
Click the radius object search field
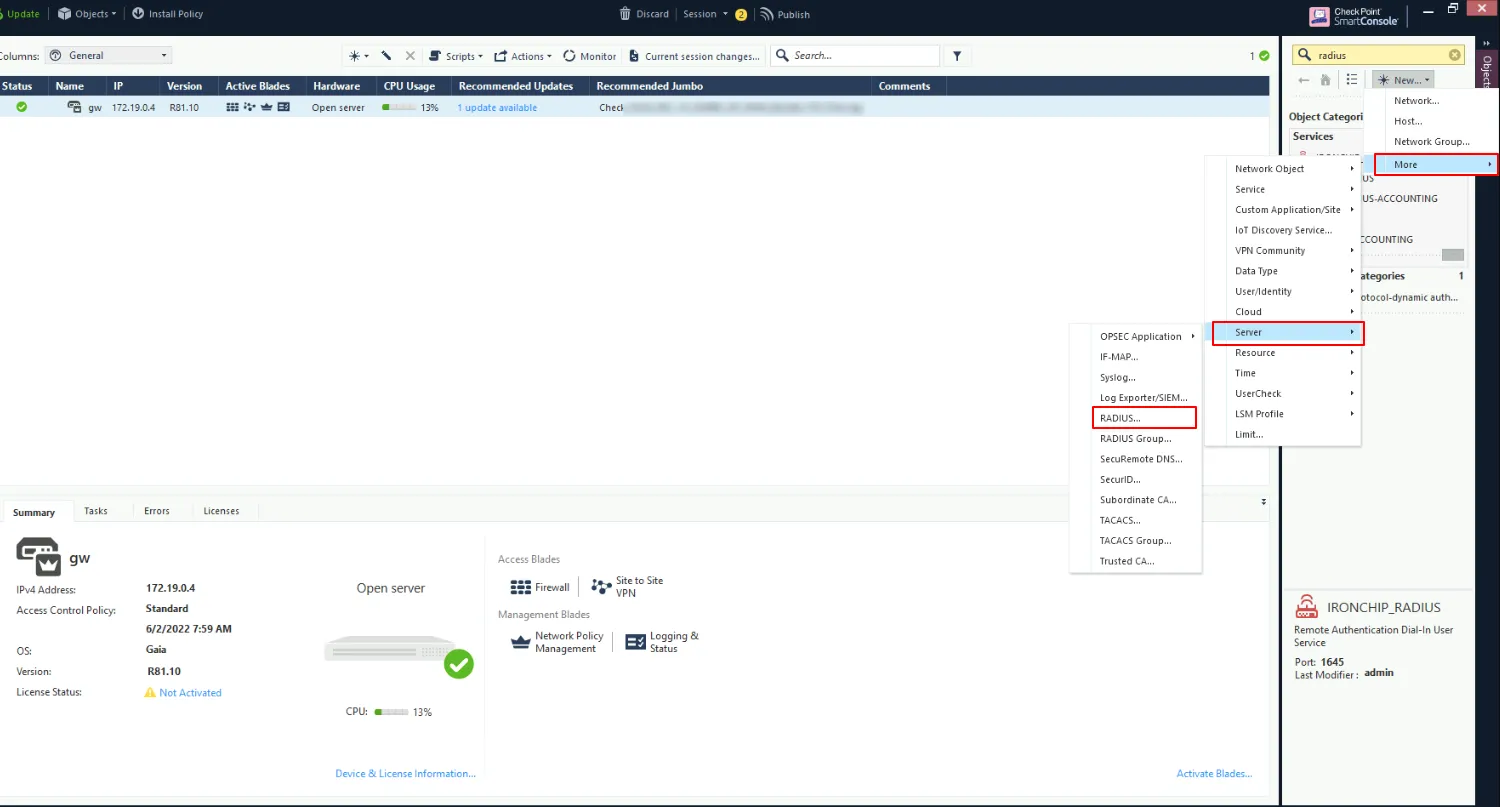pyautogui.click(x=1380, y=55)
